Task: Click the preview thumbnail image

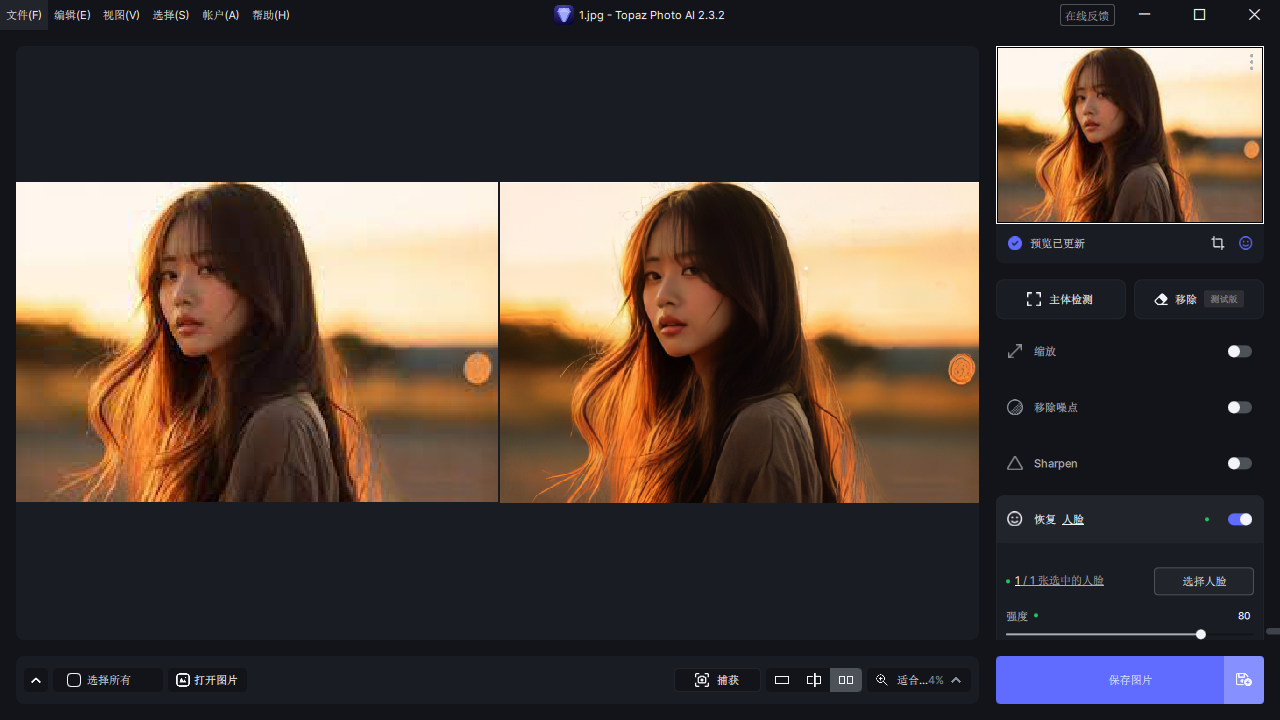Action: tap(1130, 135)
